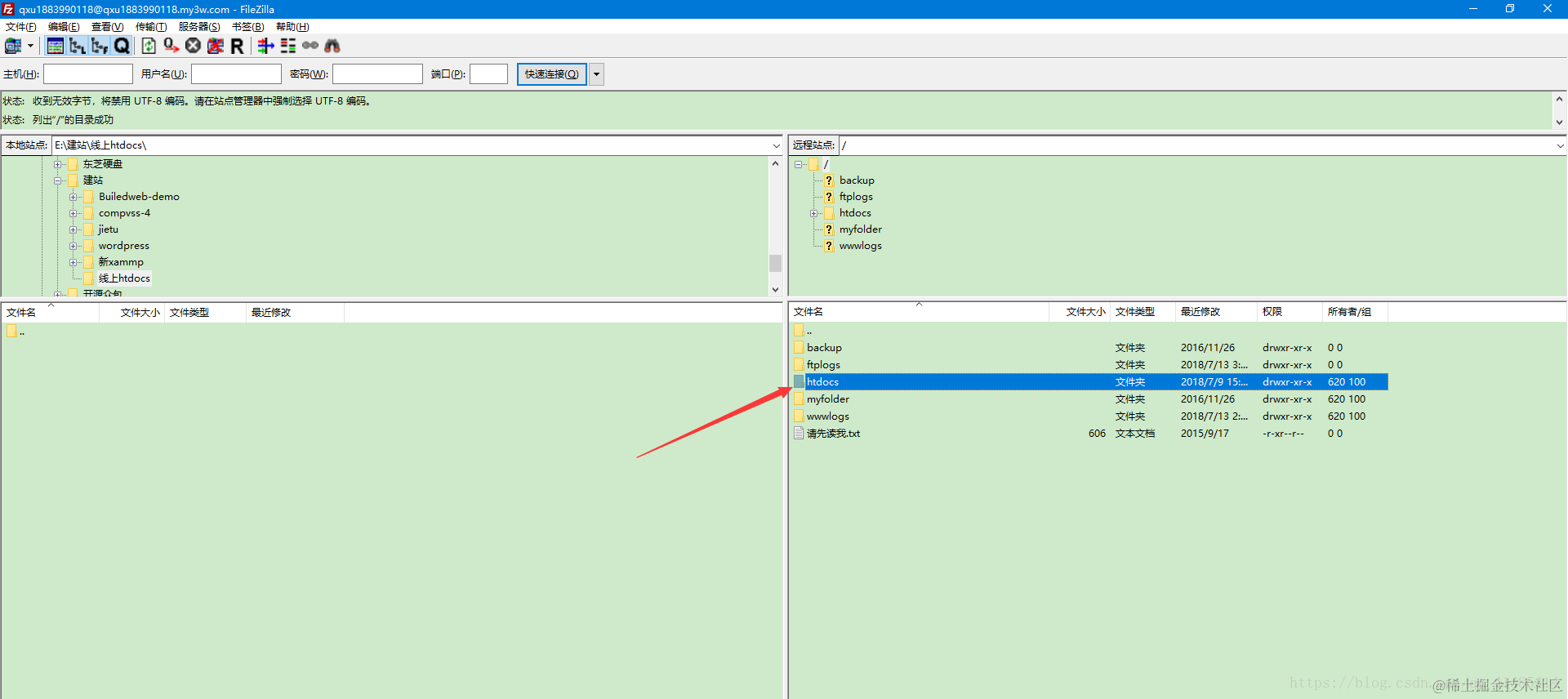Screen dimensions: 1568x699
Task: Open the Site Manager icon
Action: (13, 46)
